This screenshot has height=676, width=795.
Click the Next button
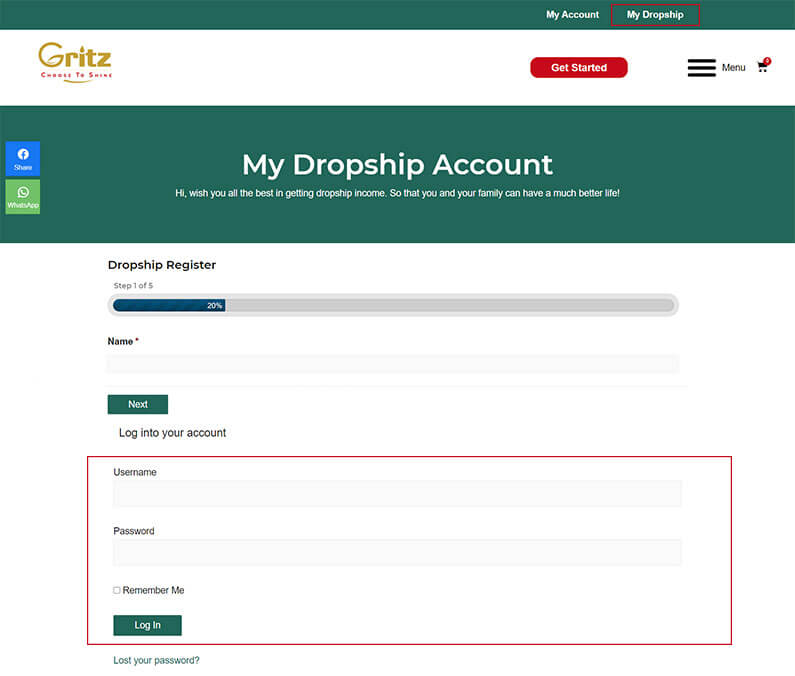(x=137, y=404)
